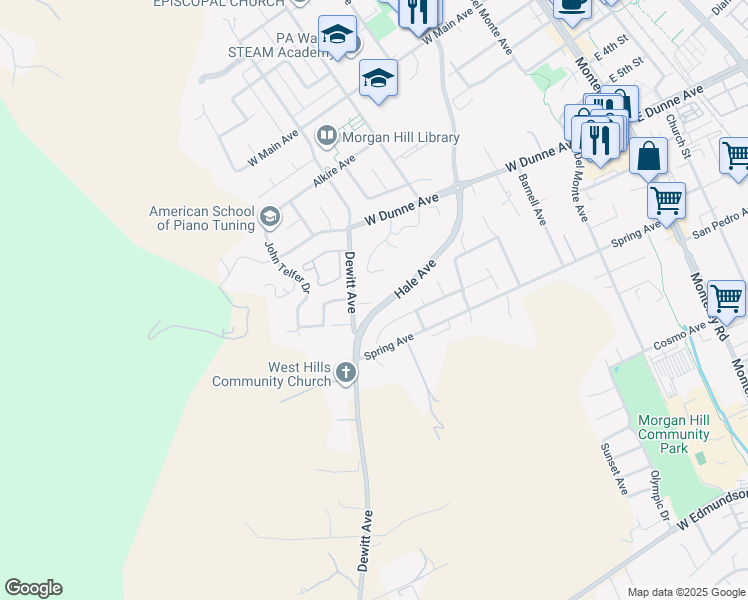Image resolution: width=748 pixels, height=600 pixels.
Task: Click the Morgan Hill Library book icon
Action: click(x=327, y=136)
